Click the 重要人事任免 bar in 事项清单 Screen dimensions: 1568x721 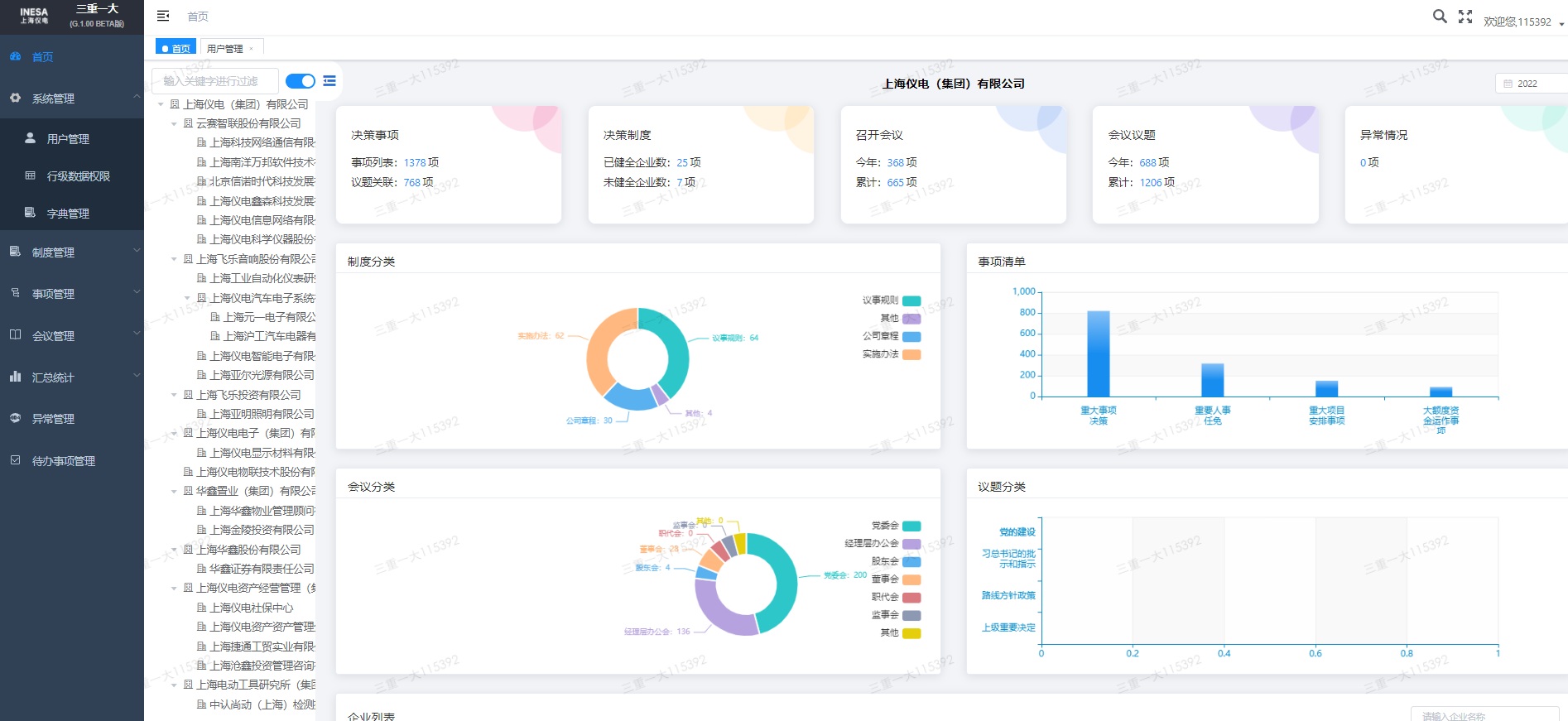click(x=1213, y=381)
